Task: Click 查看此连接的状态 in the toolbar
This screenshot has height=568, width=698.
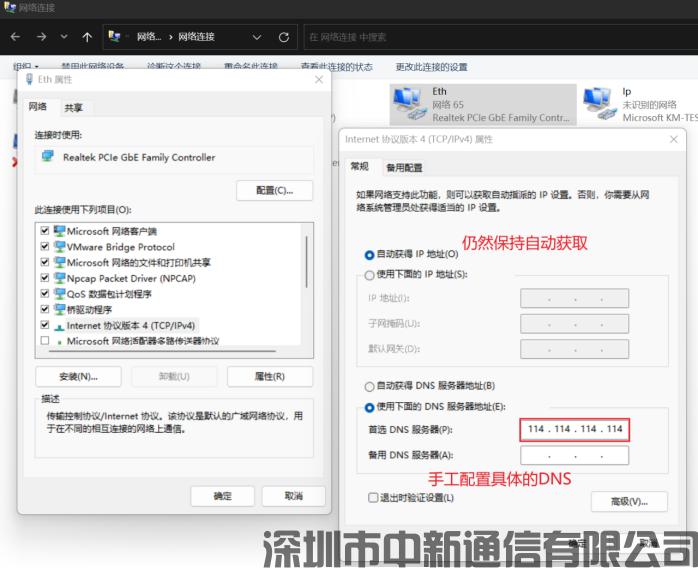Action: click(x=337, y=67)
